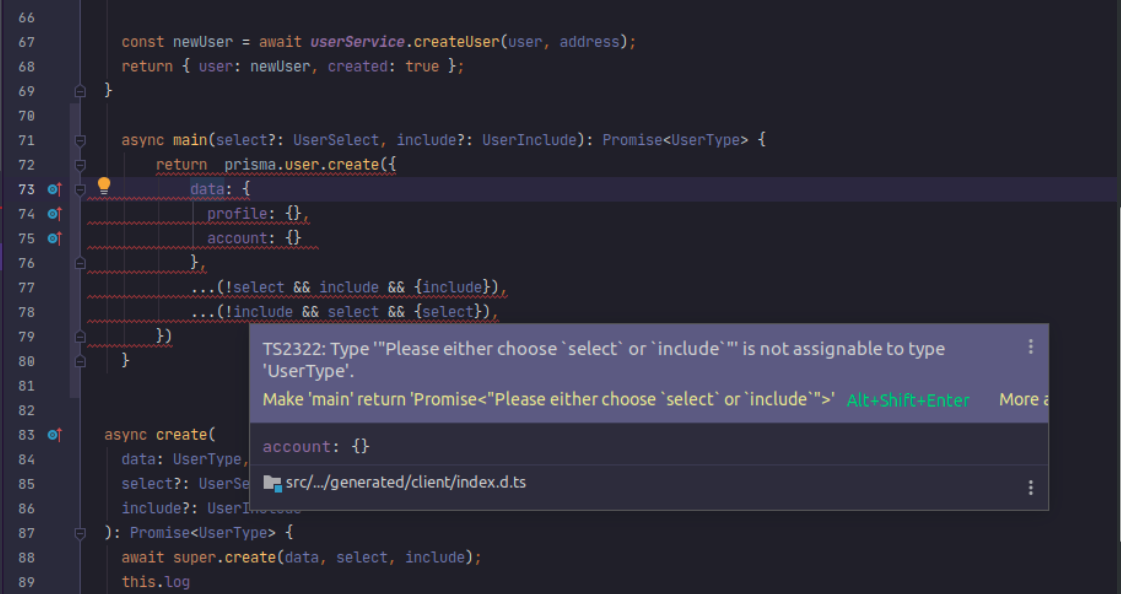Click 'Promise<UserType>' on line 71
The height and width of the screenshot is (594, 1121).
pos(676,140)
